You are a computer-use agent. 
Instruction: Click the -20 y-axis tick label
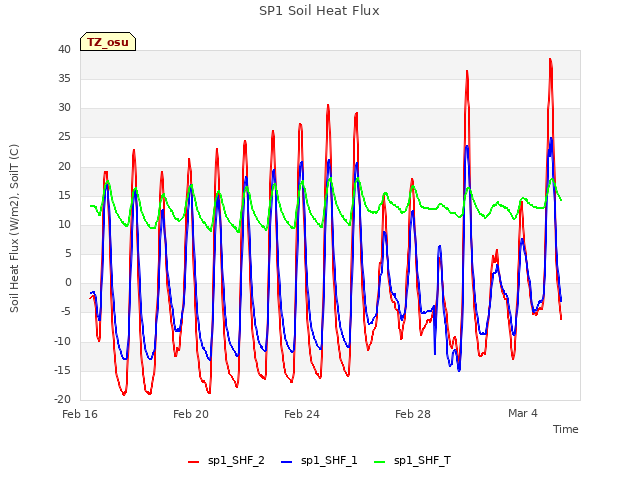tap(62, 399)
